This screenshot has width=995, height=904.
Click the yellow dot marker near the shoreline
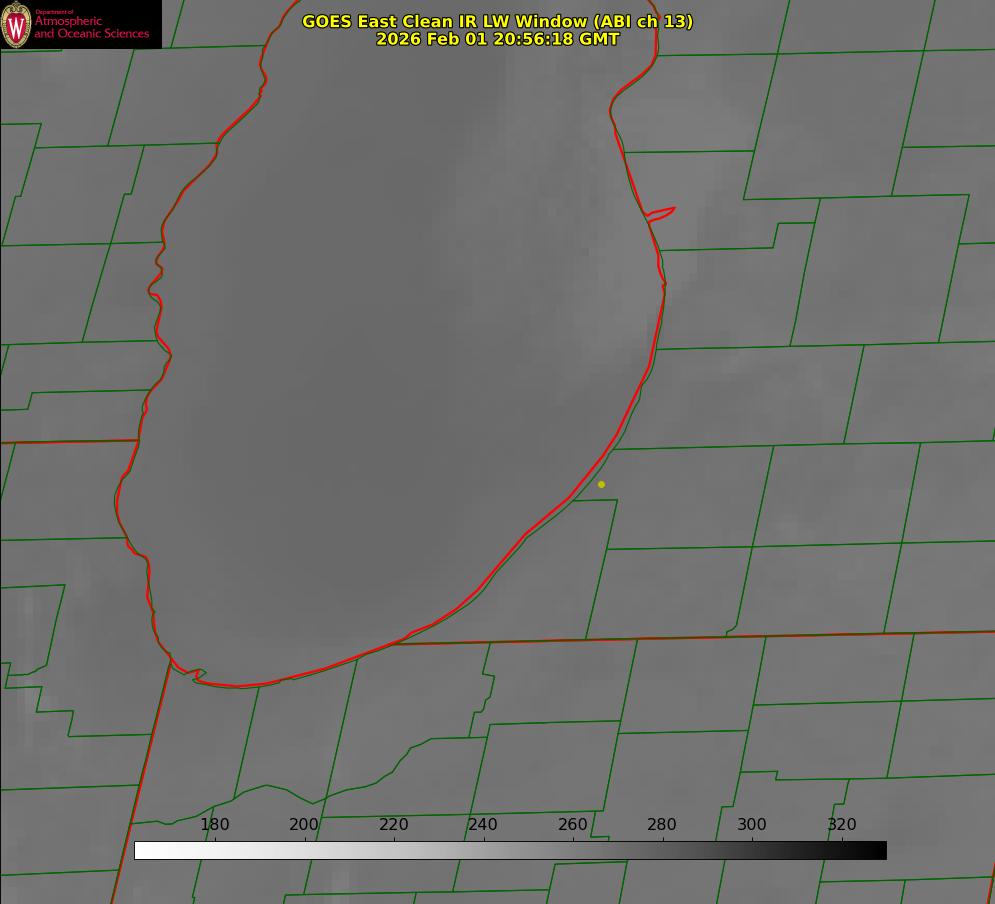click(601, 484)
